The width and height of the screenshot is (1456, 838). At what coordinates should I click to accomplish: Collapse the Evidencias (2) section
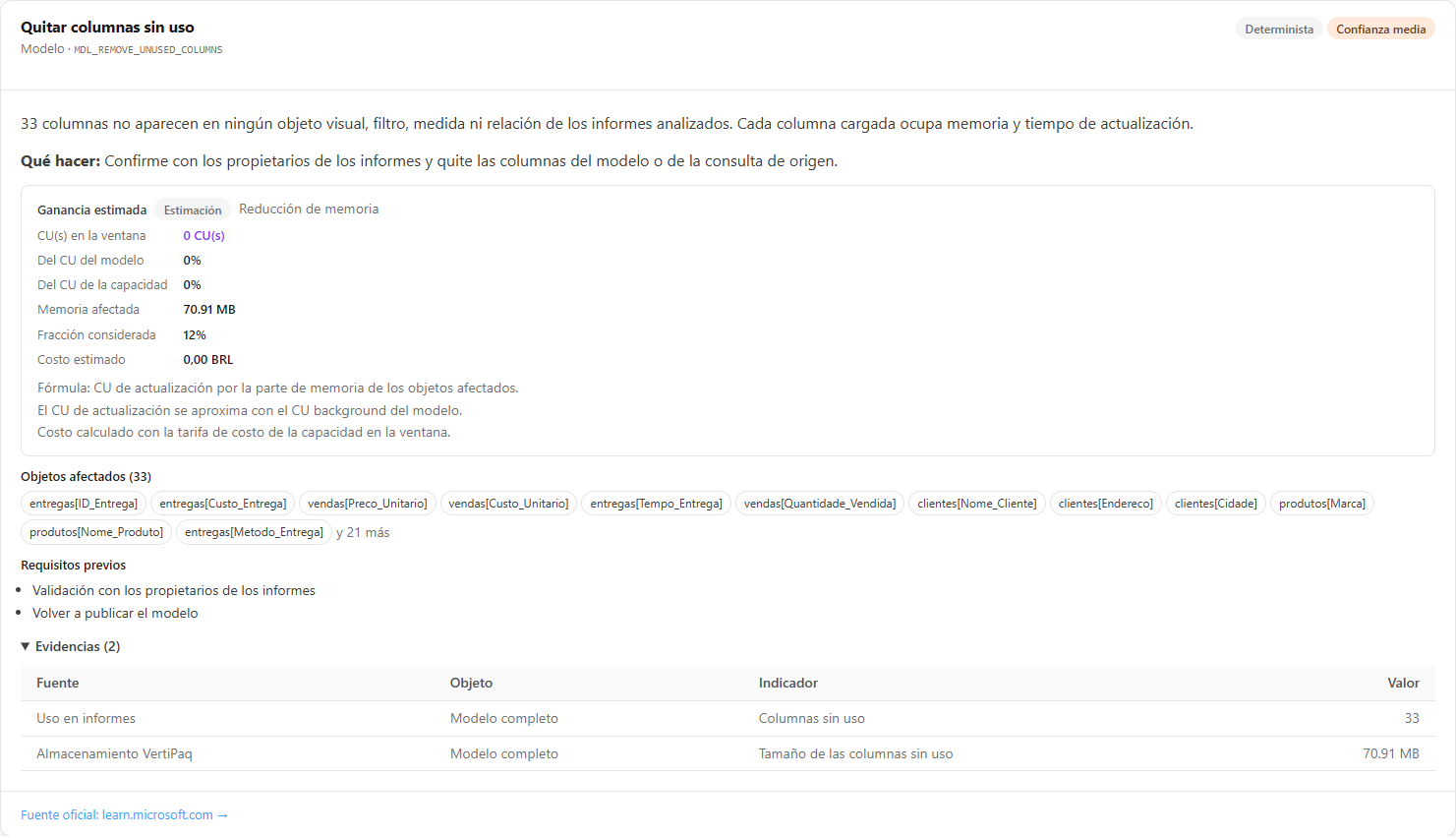[x=70, y=646]
